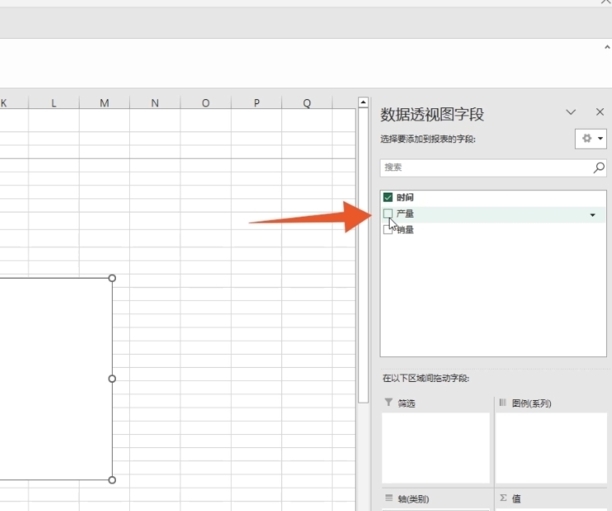This screenshot has width=612, height=511.
Task: Select column N header
Action: pos(155,102)
